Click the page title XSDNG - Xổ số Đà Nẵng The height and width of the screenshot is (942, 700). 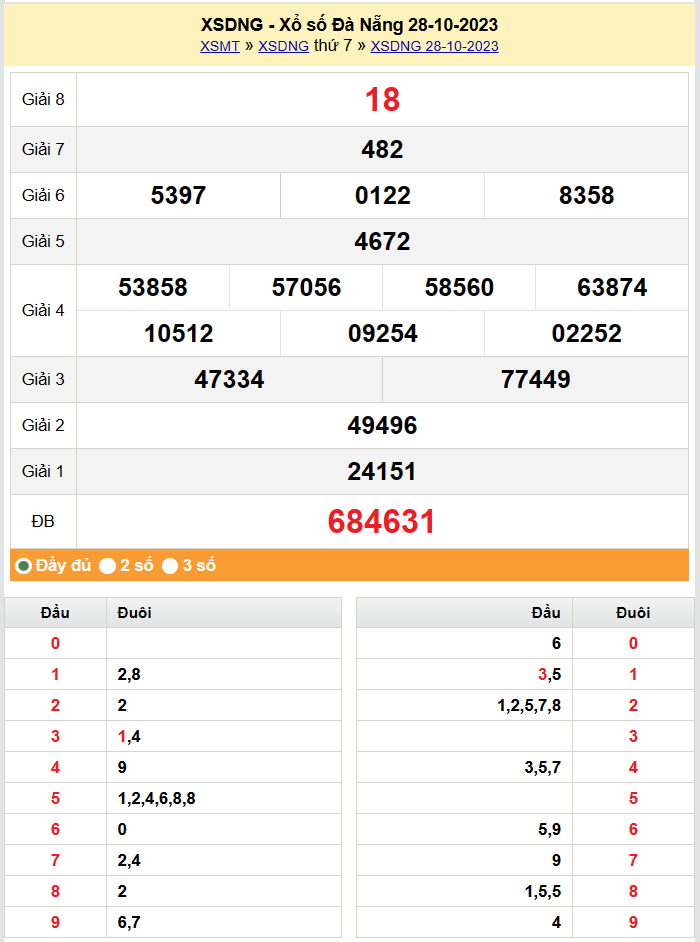click(349, 25)
